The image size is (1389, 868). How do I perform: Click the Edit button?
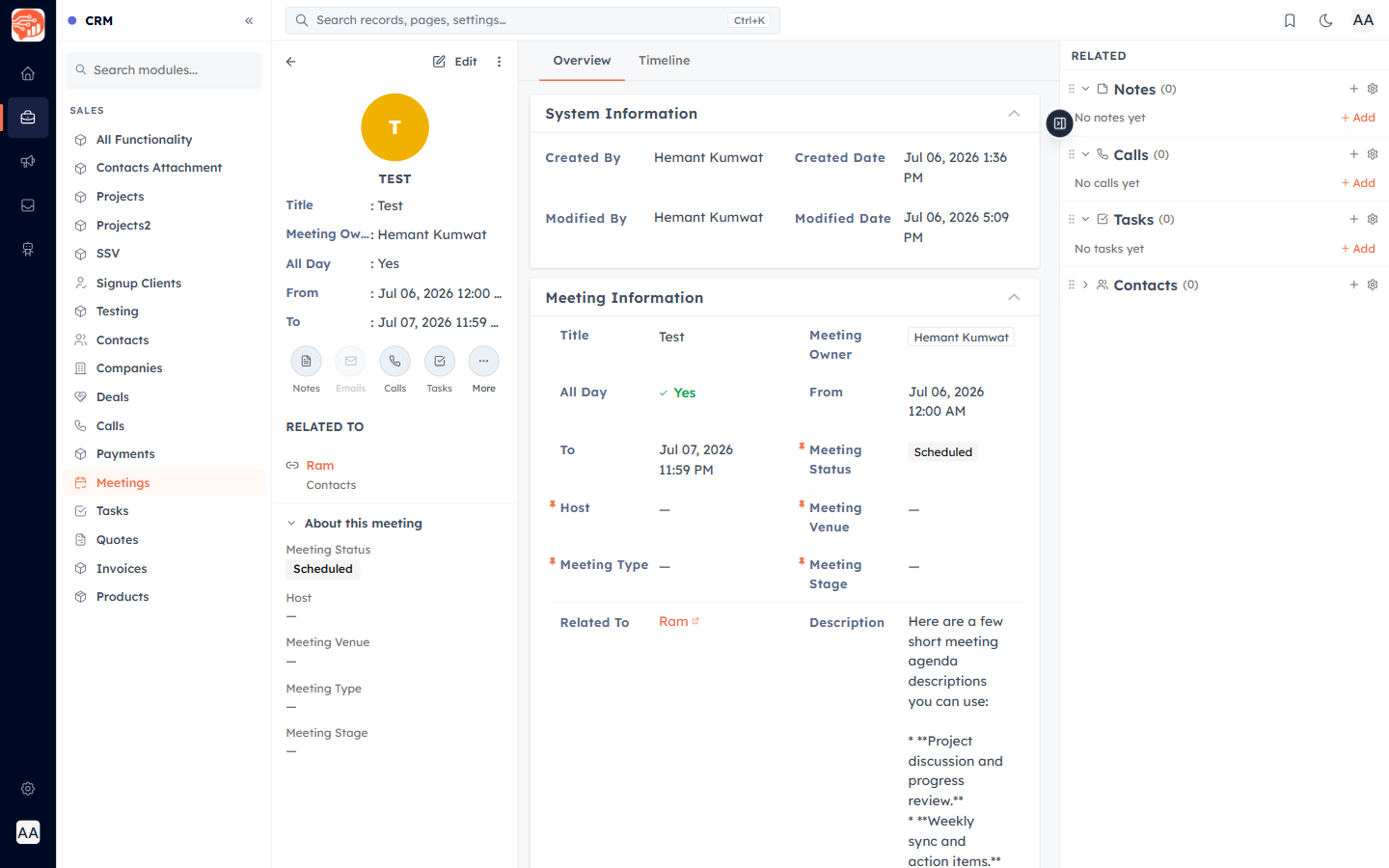point(455,62)
